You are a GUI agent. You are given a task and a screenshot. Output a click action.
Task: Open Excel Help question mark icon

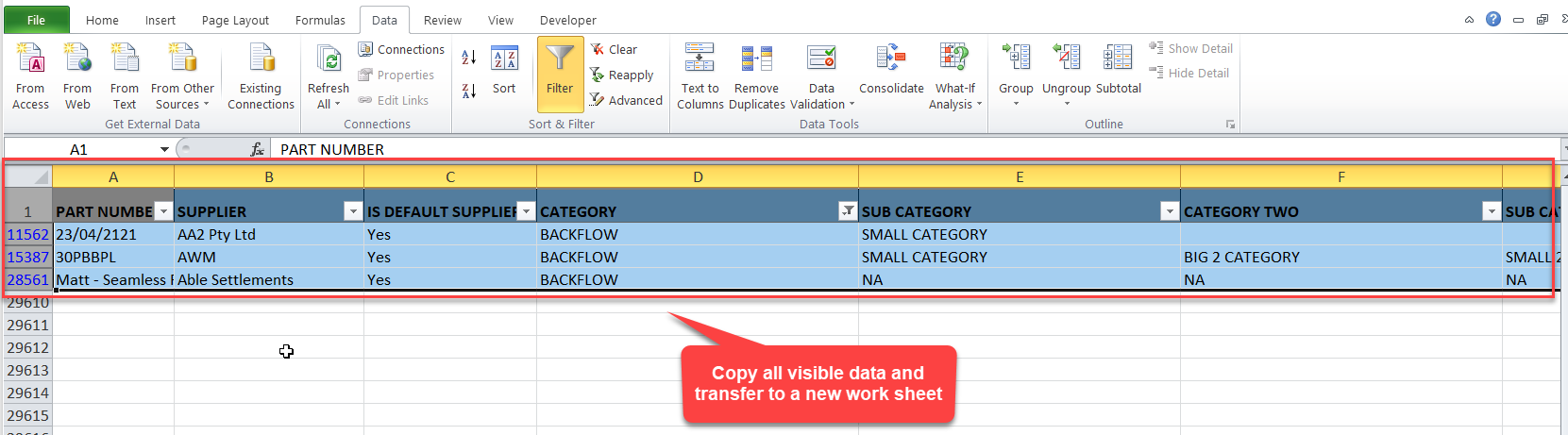[1493, 19]
